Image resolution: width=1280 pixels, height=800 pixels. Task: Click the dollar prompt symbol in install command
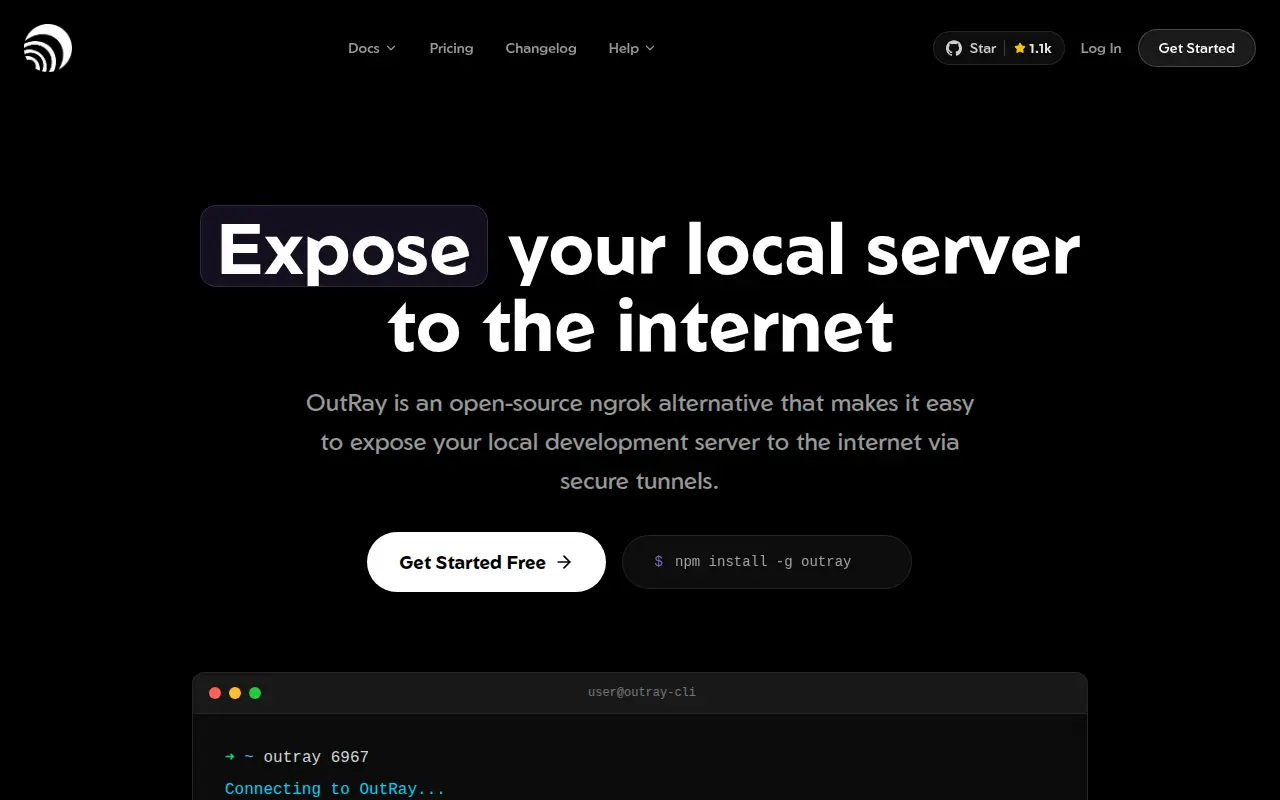[x=659, y=562]
